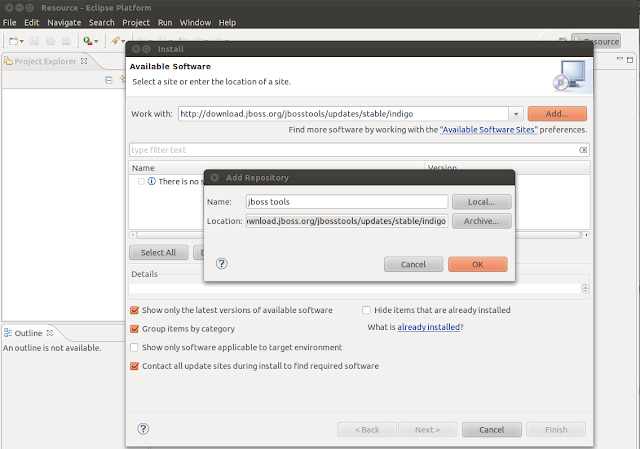
Task: Click the scroll right arrow of software list
Action: (586, 235)
